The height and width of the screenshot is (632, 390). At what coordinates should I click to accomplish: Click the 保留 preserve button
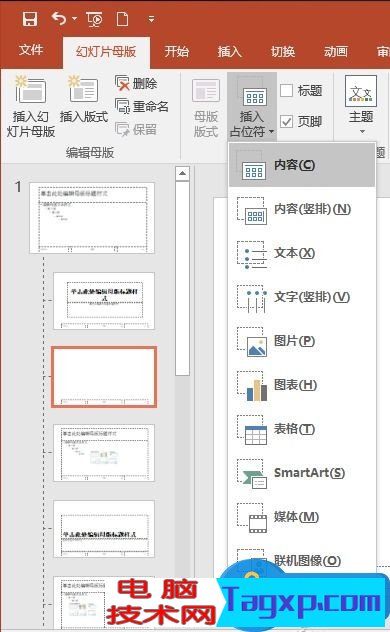(136, 129)
